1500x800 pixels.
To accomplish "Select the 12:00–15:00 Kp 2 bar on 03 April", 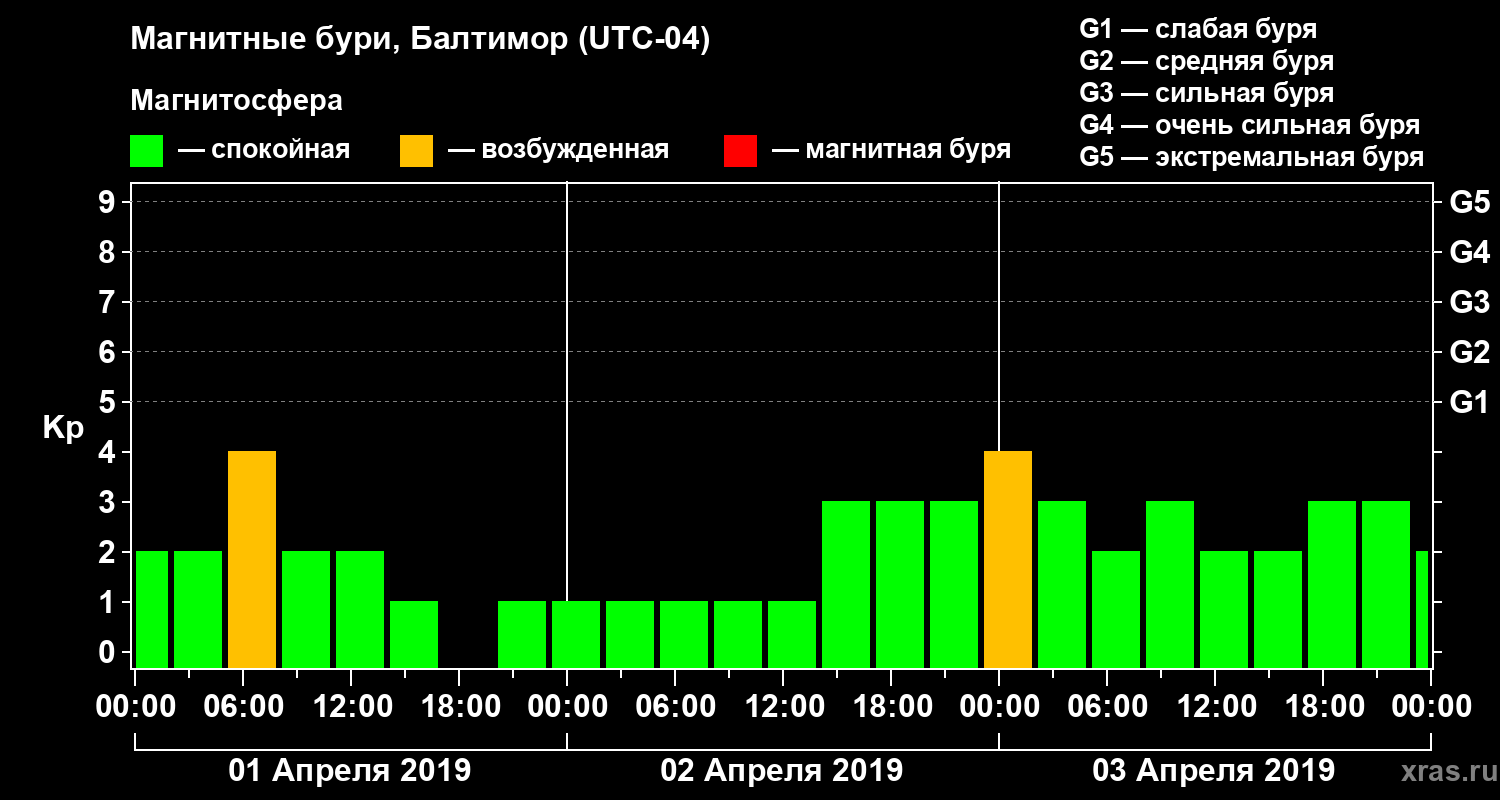I will (1224, 610).
